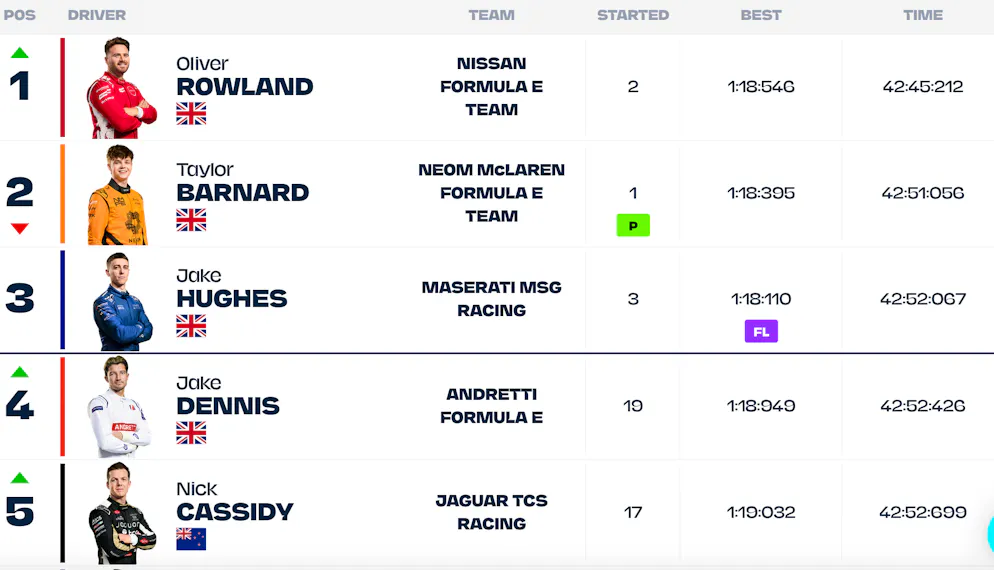Click the green up arrow beside position 4
The image size is (994, 570).
pos(20,372)
